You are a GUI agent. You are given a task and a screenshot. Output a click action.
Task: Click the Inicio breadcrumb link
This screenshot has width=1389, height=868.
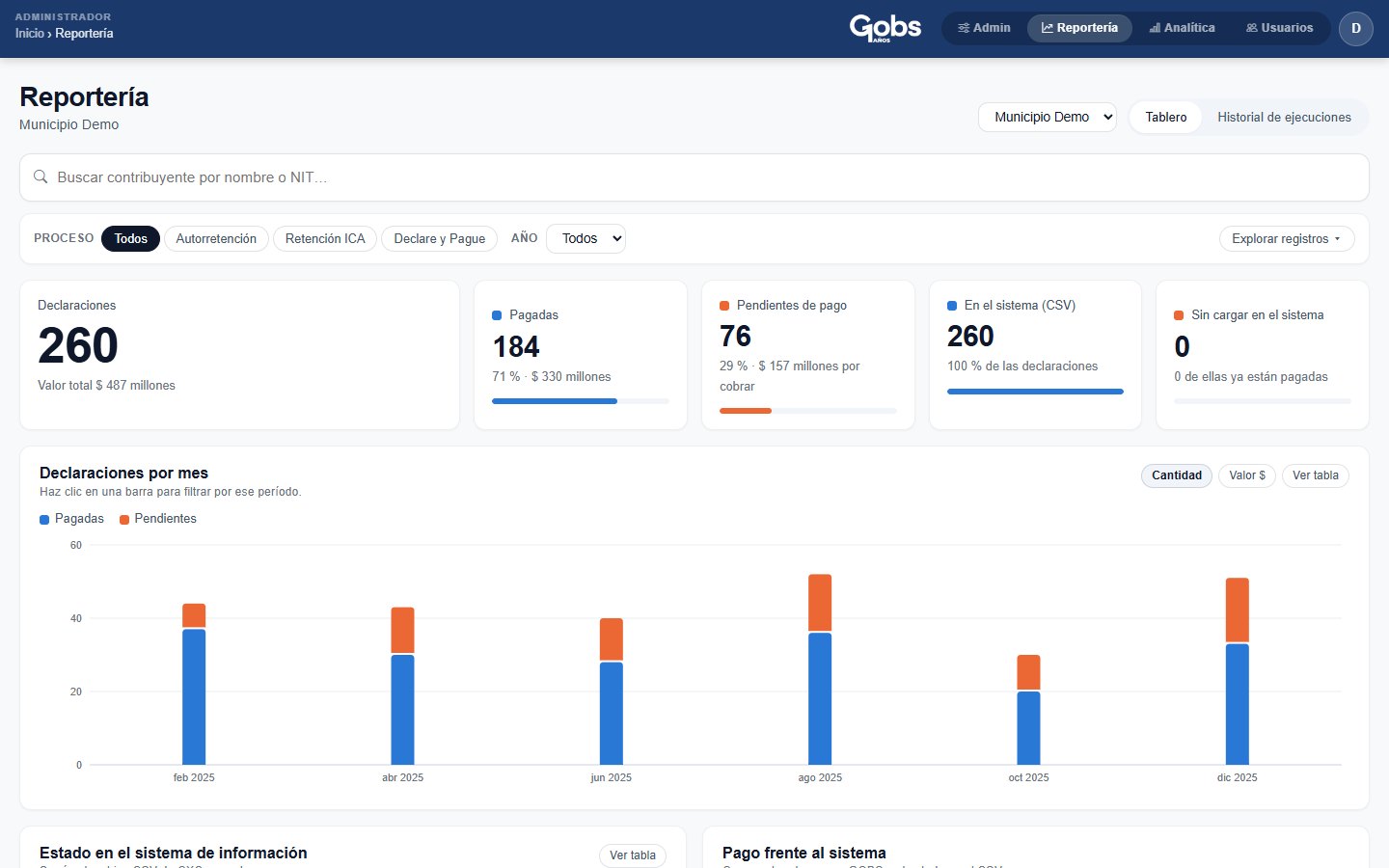[30, 34]
